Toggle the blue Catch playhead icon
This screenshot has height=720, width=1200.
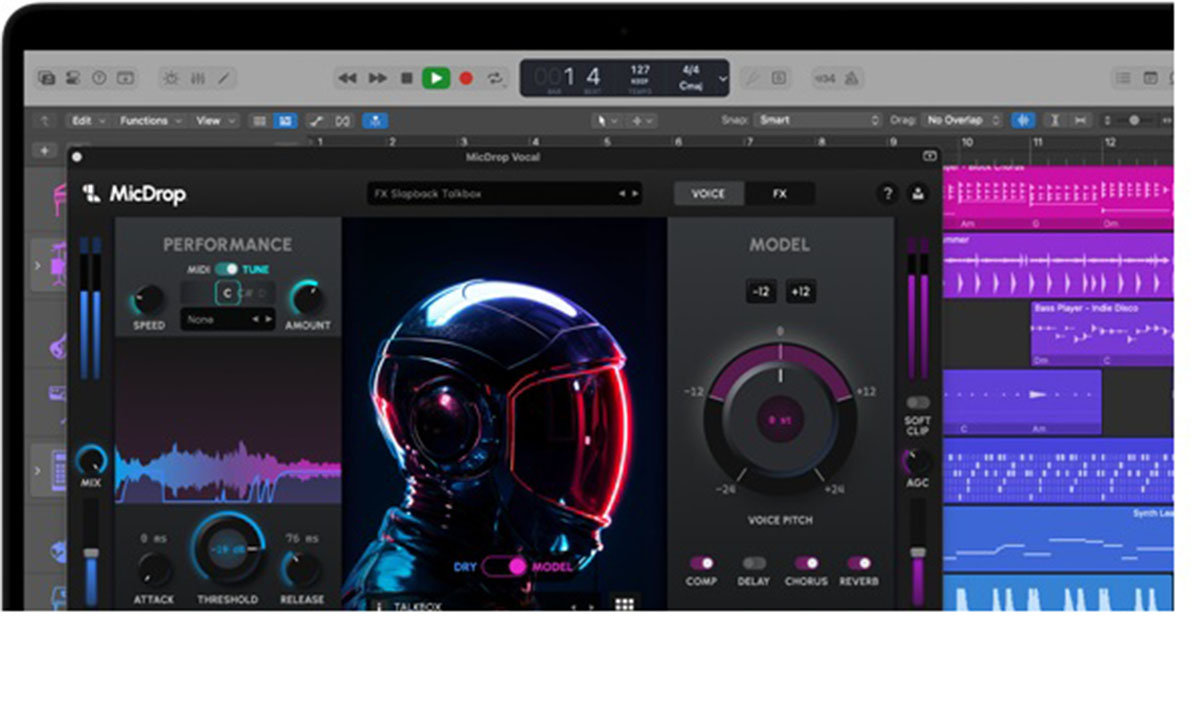pos(375,120)
